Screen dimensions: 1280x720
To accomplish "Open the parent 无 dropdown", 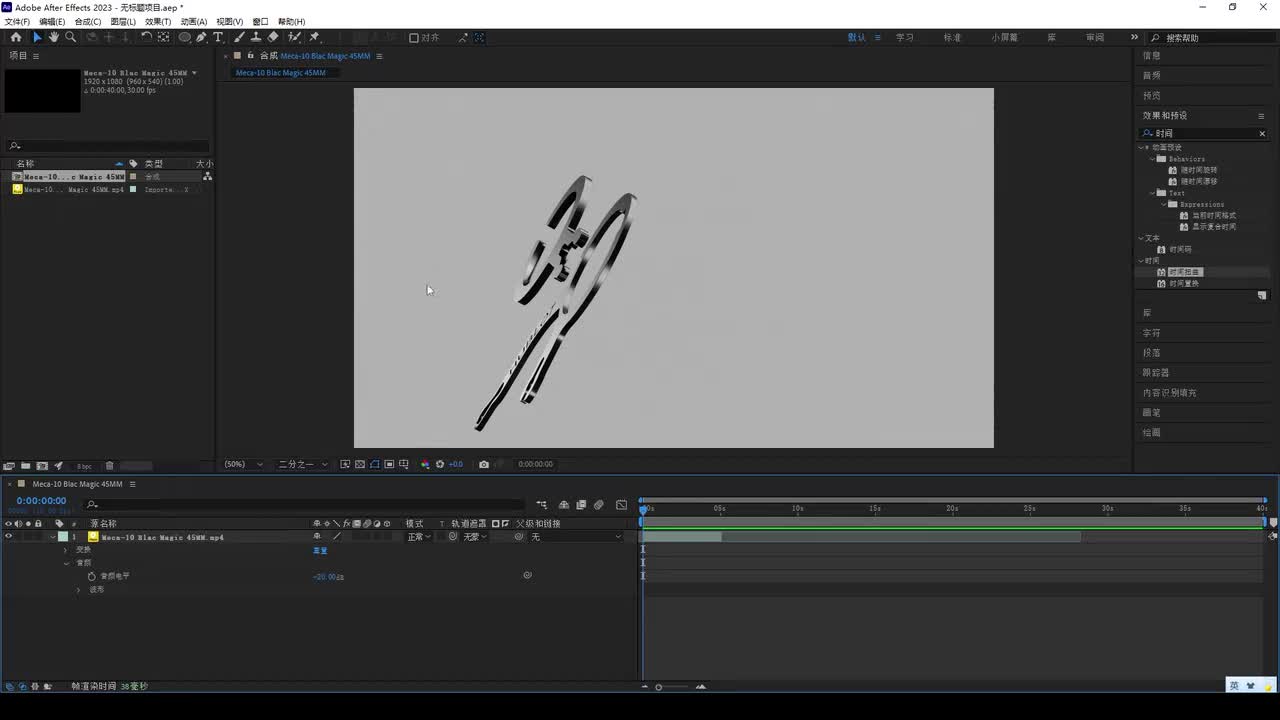I will pyautogui.click(x=575, y=537).
